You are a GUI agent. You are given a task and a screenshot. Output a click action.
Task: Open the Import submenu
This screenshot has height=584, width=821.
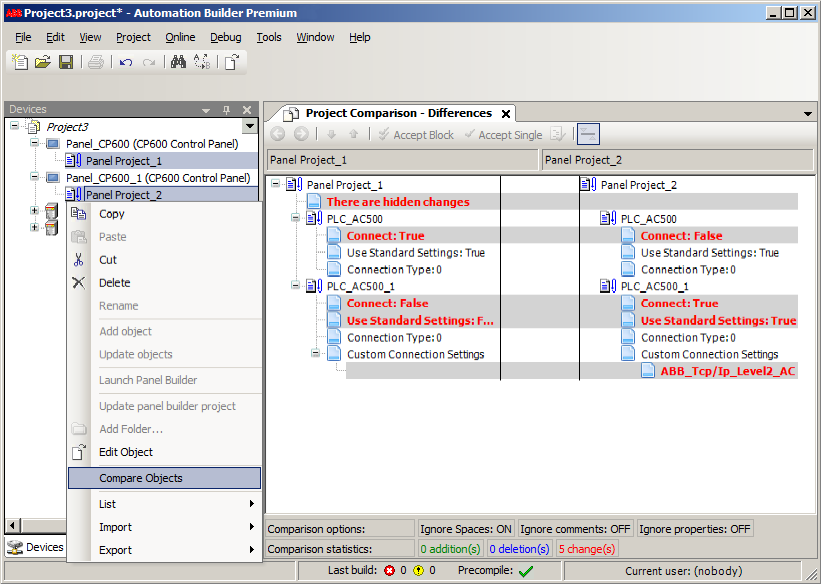165,527
